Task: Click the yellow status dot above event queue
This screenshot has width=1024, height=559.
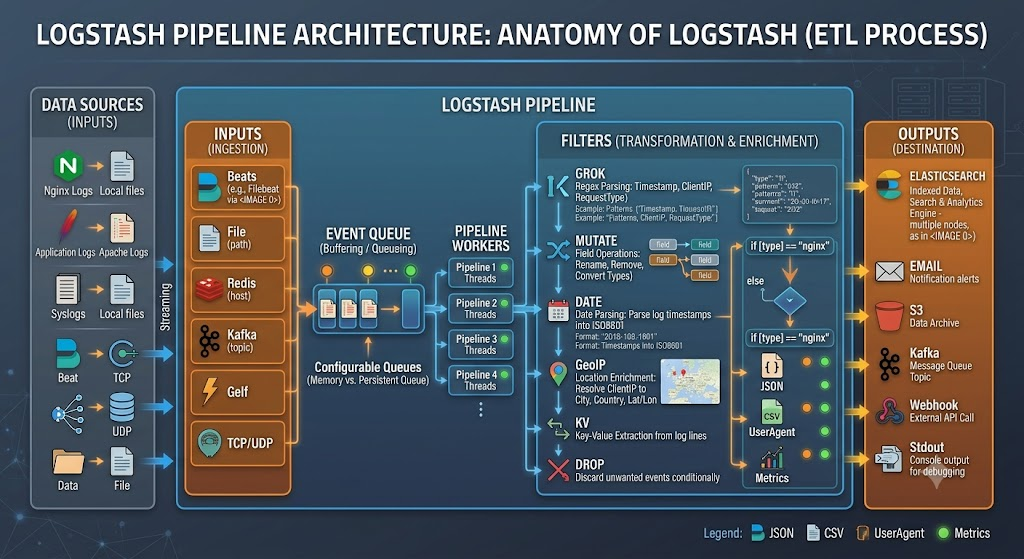Action: click(368, 270)
